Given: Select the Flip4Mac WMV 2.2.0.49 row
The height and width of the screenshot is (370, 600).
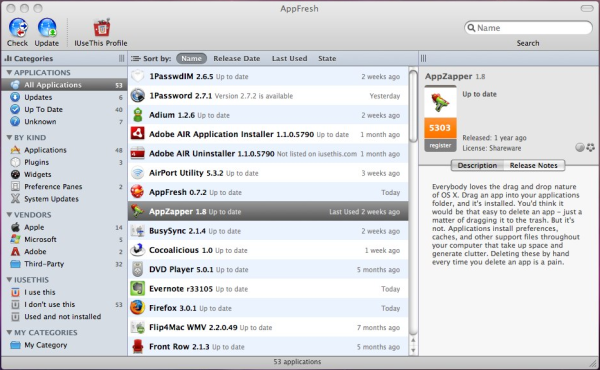Looking at the screenshot, I should (268, 327).
